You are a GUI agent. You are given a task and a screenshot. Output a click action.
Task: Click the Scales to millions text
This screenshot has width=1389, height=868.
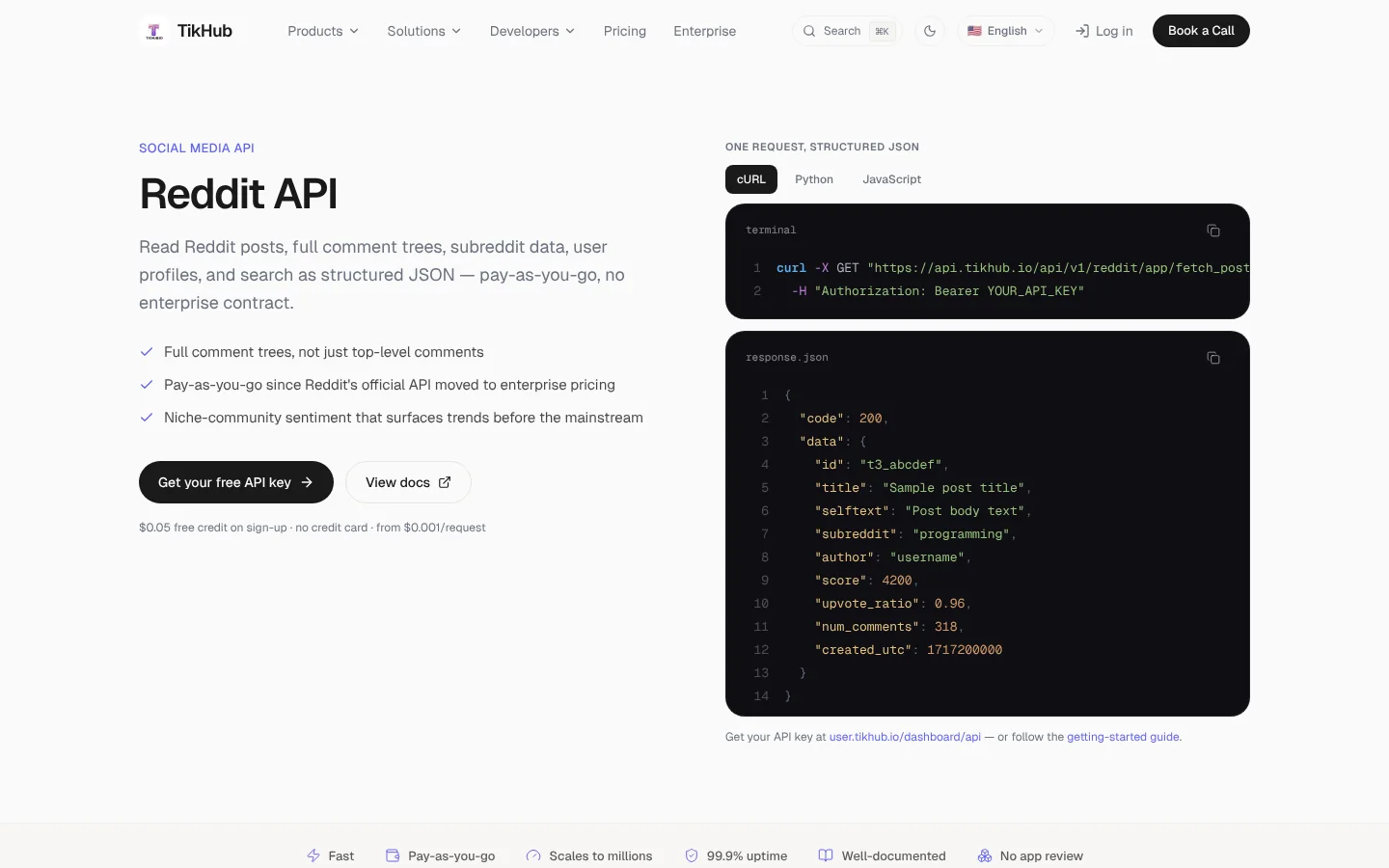click(x=601, y=855)
